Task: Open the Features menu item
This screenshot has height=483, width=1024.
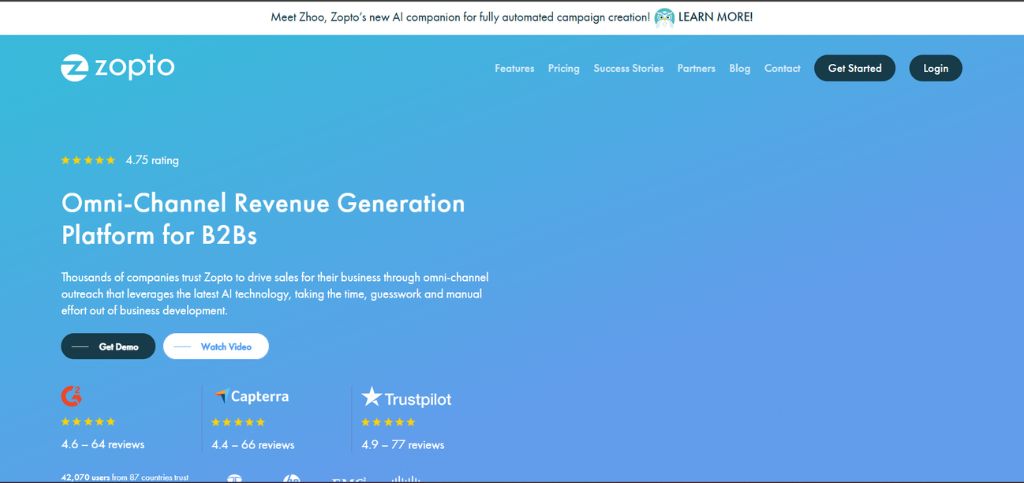Action: tap(514, 68)
